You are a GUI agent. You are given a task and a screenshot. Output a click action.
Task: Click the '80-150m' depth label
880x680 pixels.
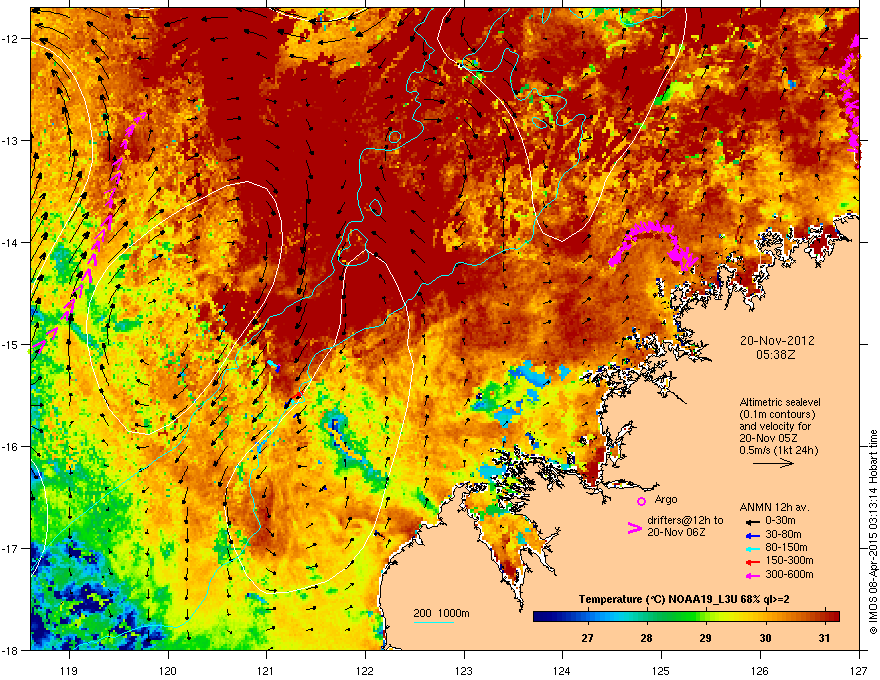click(786, 547)
